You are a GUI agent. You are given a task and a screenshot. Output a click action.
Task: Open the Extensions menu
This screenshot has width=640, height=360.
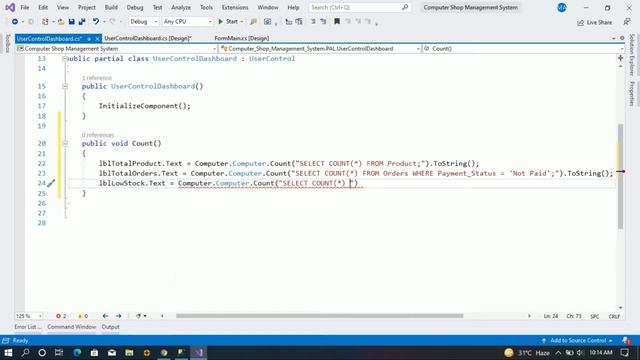[x=235, y=7]
